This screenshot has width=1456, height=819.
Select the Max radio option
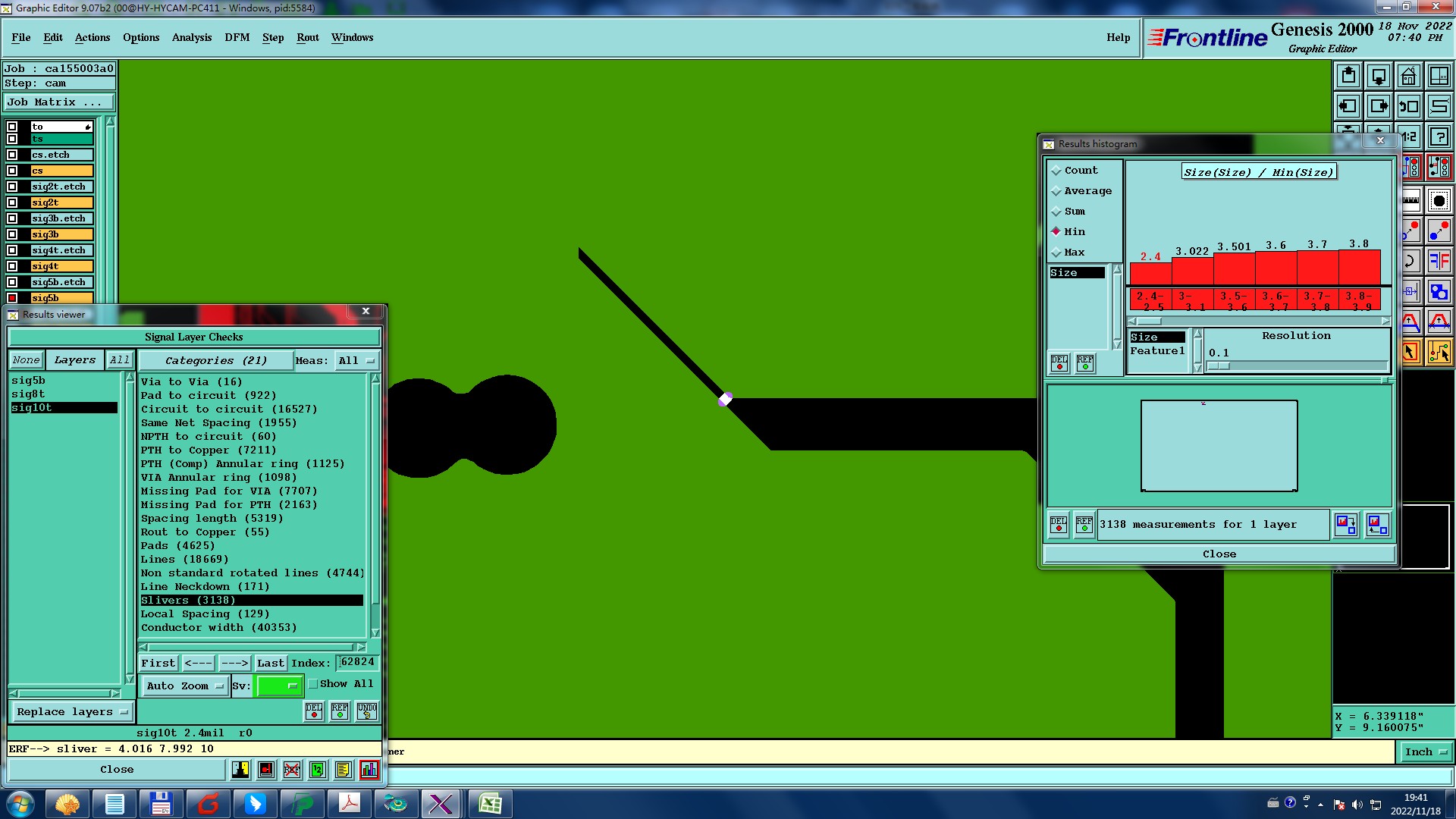1068,253
